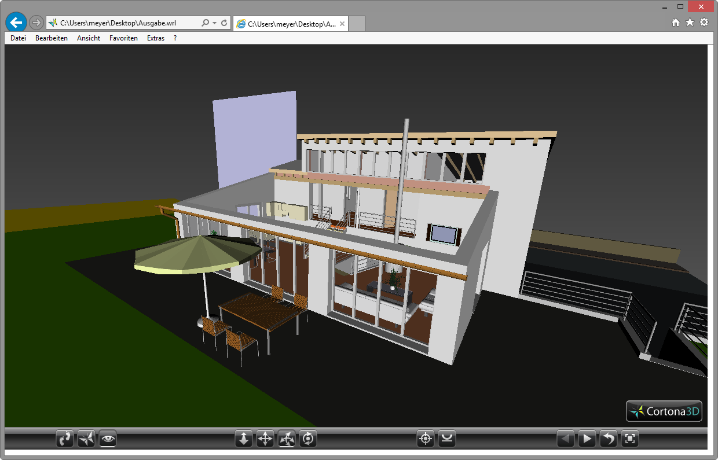This screenshot has width=718, height=460.
Task: Click the Restore view undo arrow
Action: pos(608,438)
